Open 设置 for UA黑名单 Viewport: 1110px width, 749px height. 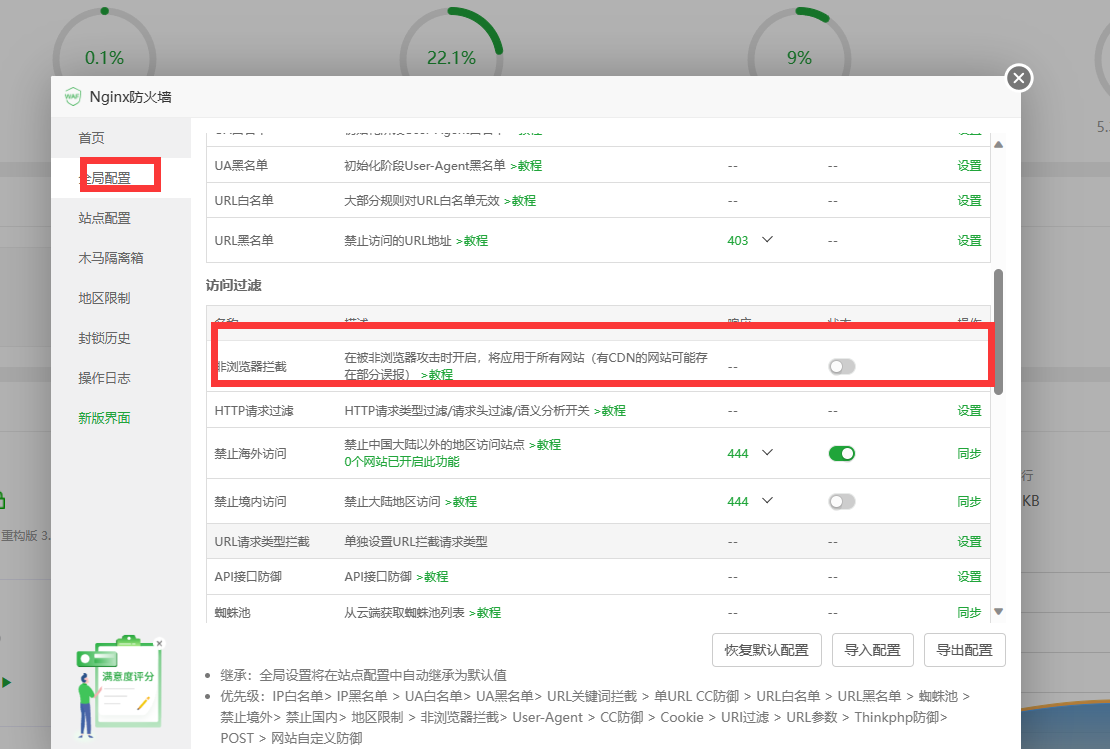tap(969, 166)
